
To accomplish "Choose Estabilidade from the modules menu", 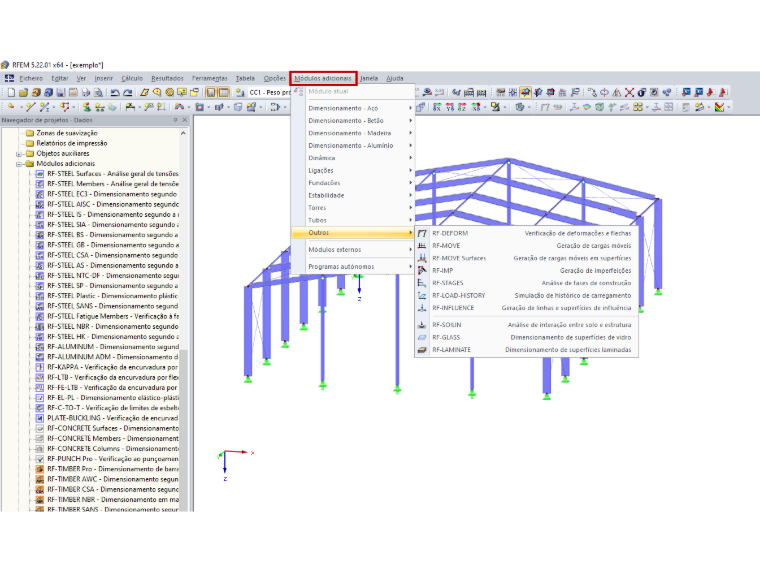I will (353, 195).
